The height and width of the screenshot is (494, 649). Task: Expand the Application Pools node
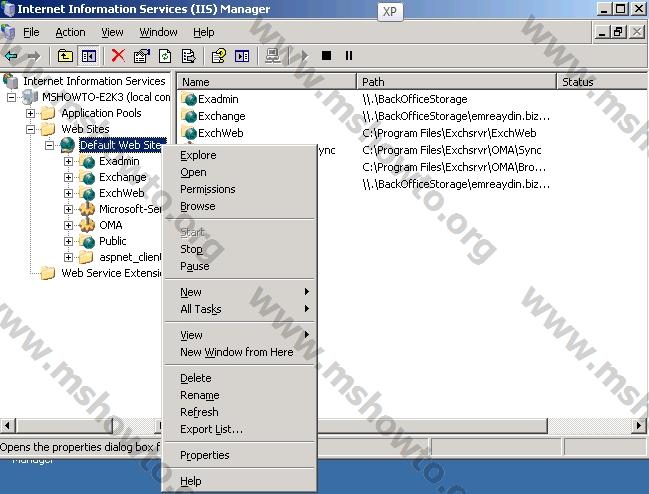[30, 113]
